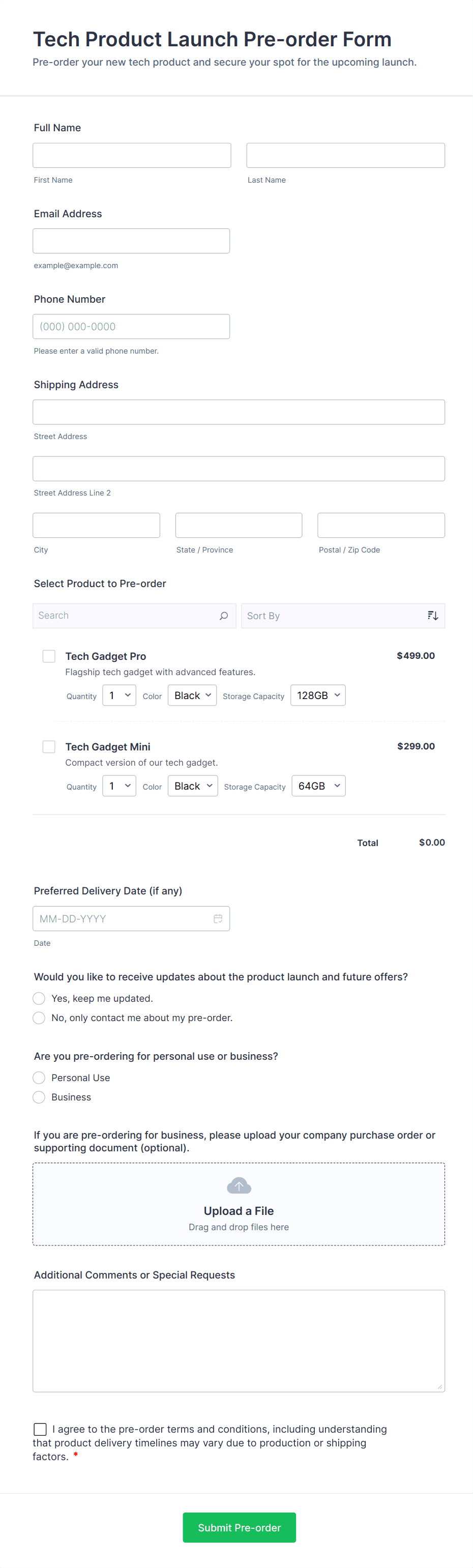473x1568 pixels.
Task: Expand Tech Gadget Pro storage capacity dropdown
Action: (x=318, y=695)
